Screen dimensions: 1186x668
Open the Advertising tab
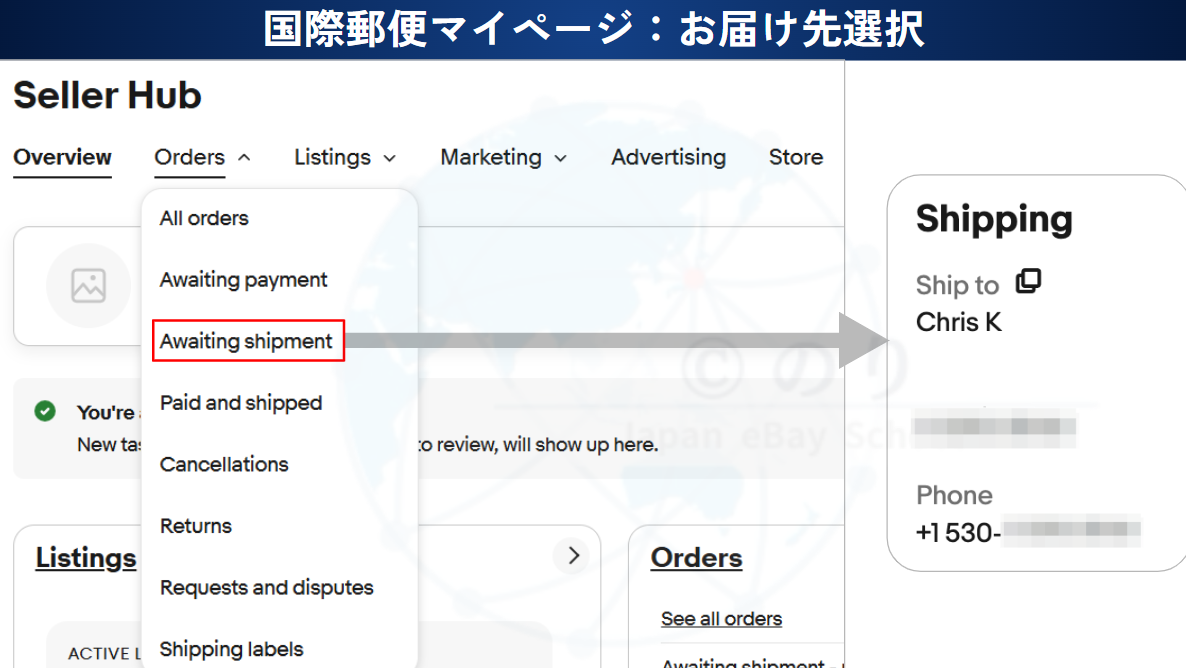point(668,158)
